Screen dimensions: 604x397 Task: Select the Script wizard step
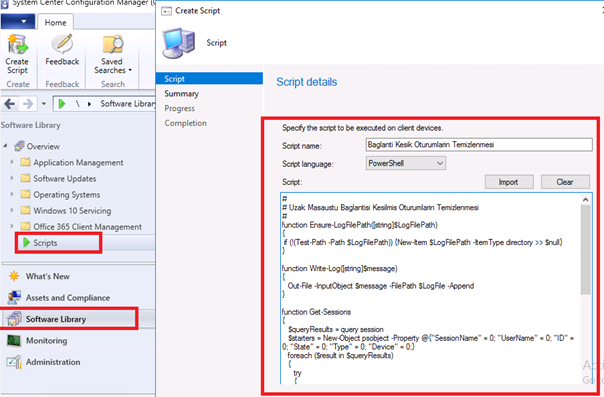[209, 79]
